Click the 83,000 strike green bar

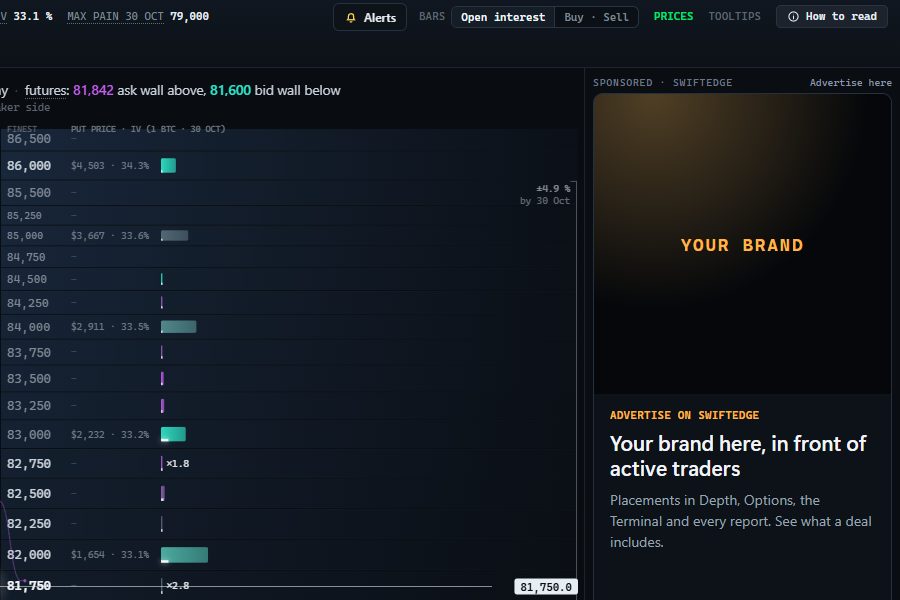click(173, 435)
